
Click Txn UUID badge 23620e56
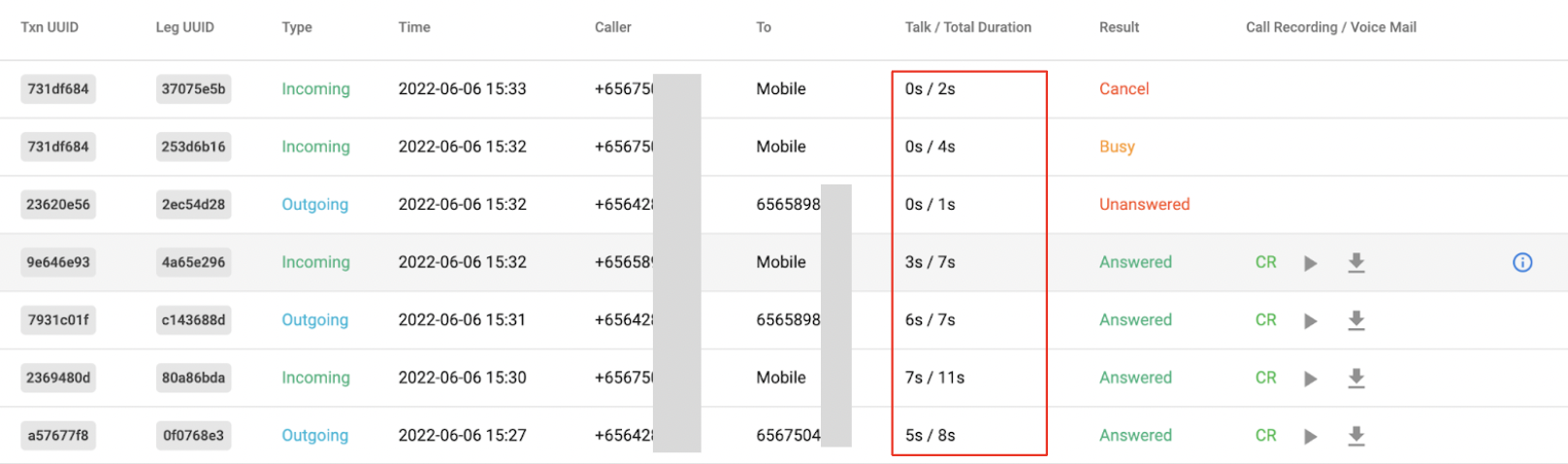coord(58,205)
